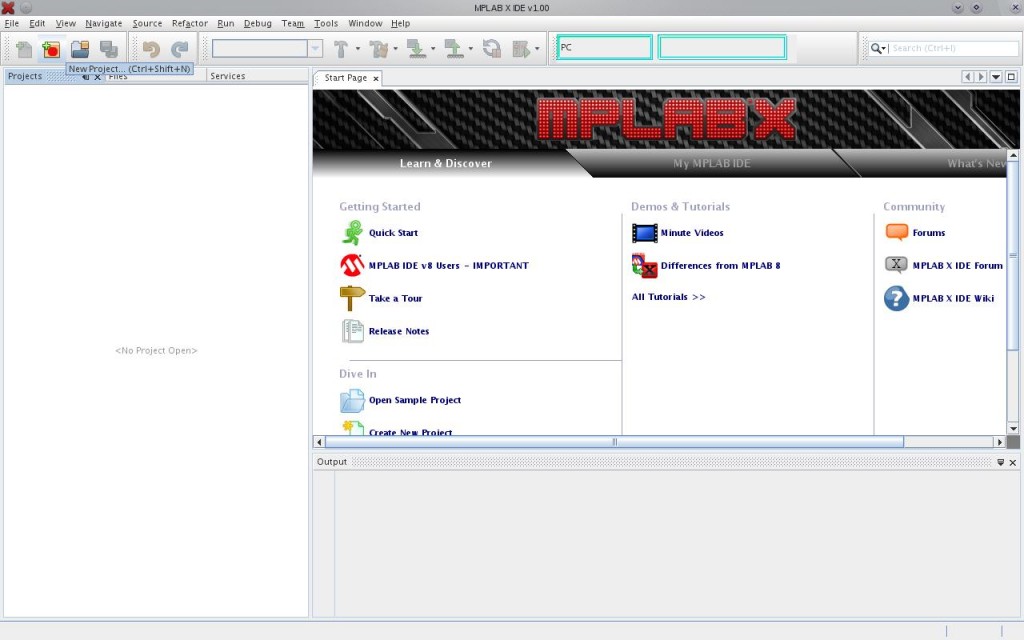Minimize the Projects panel with its pin icon
This screenshot has width=1024, height=640.
86,76
